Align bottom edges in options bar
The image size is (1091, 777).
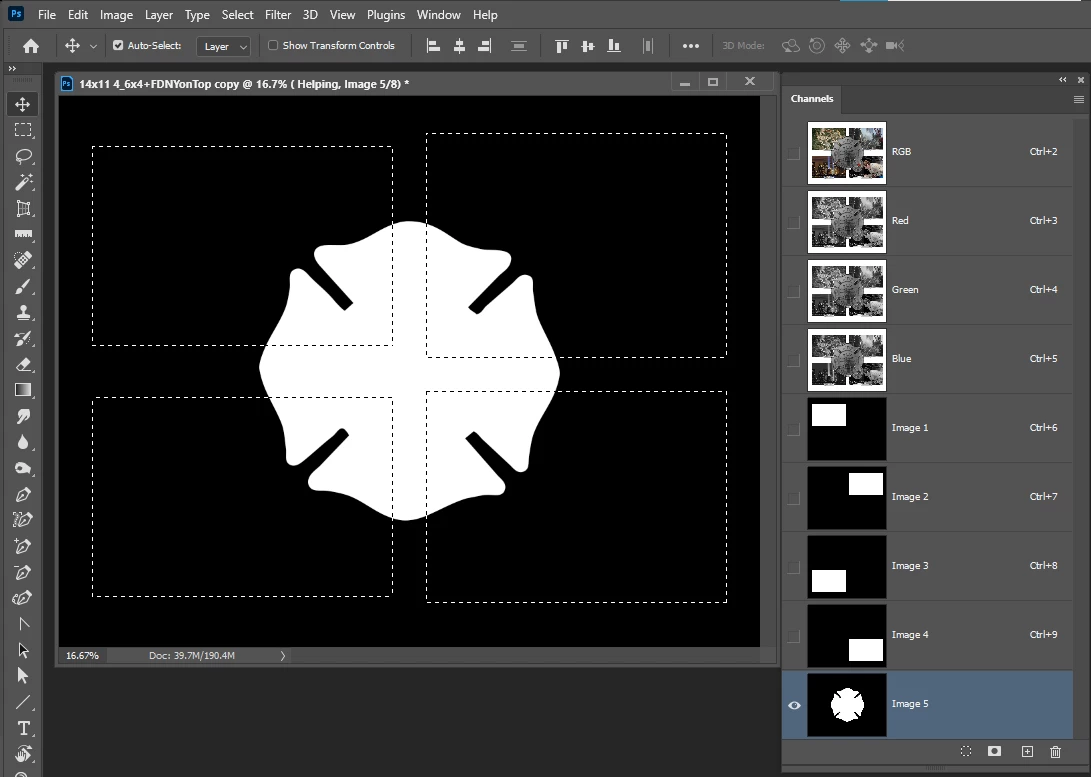click(x=614, y=46)
